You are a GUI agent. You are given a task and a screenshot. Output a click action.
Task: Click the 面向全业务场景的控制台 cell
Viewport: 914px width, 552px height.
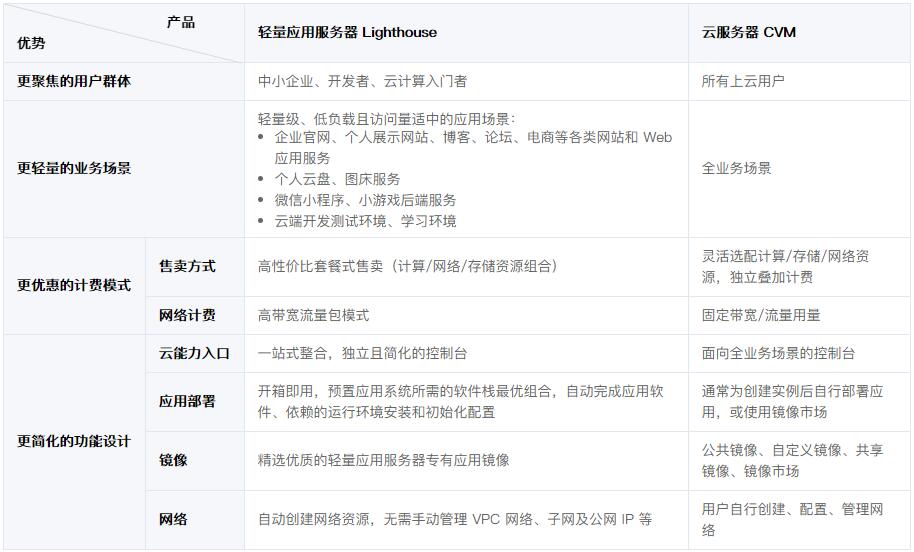coord(778,353)
